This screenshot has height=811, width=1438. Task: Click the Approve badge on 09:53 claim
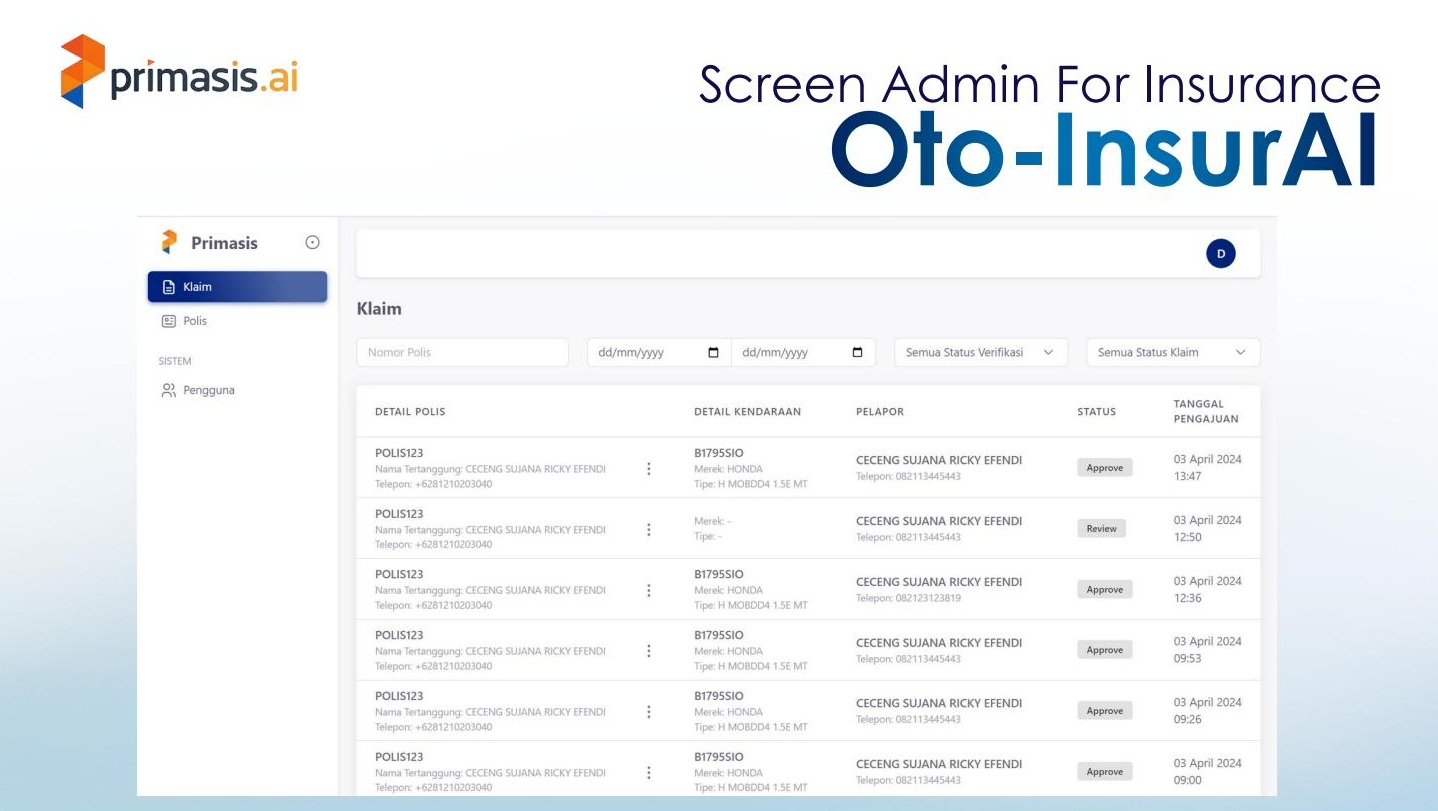pyautogui.click(x=1105, y=650)
